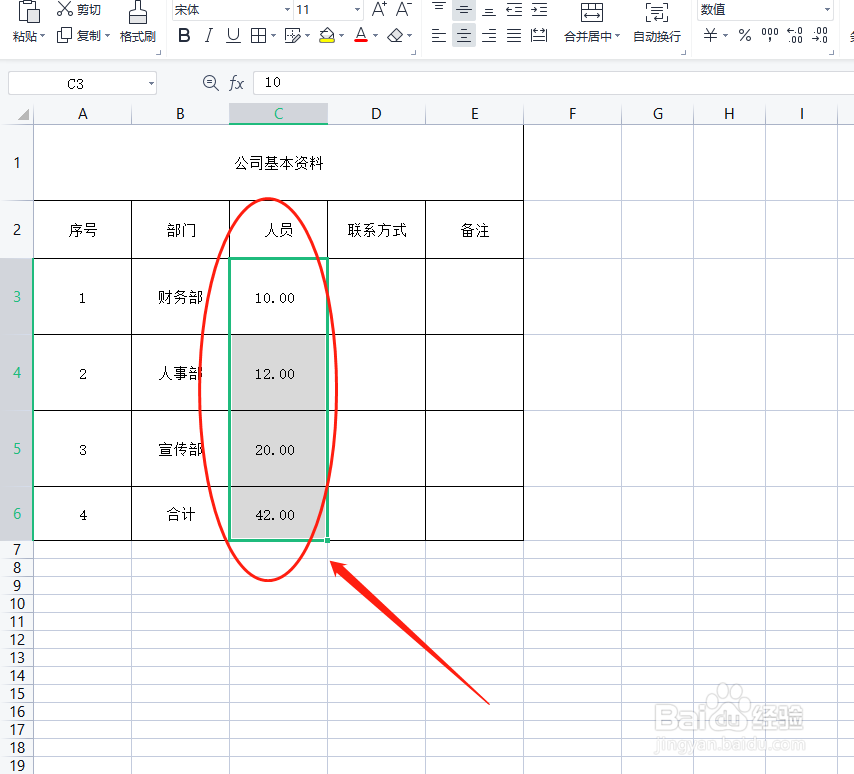854x774 pixels.
Task: Open the font color picker
Action: (373, 35)
